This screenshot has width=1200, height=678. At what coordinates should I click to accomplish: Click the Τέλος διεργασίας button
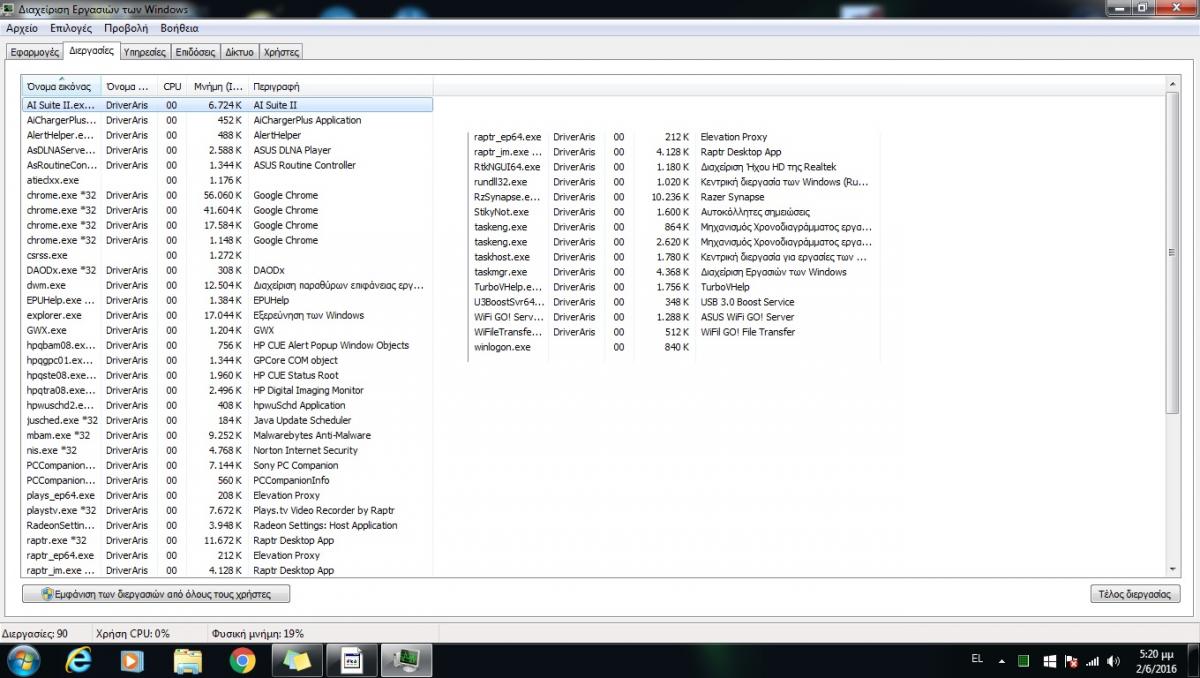tap(1135, 594)
